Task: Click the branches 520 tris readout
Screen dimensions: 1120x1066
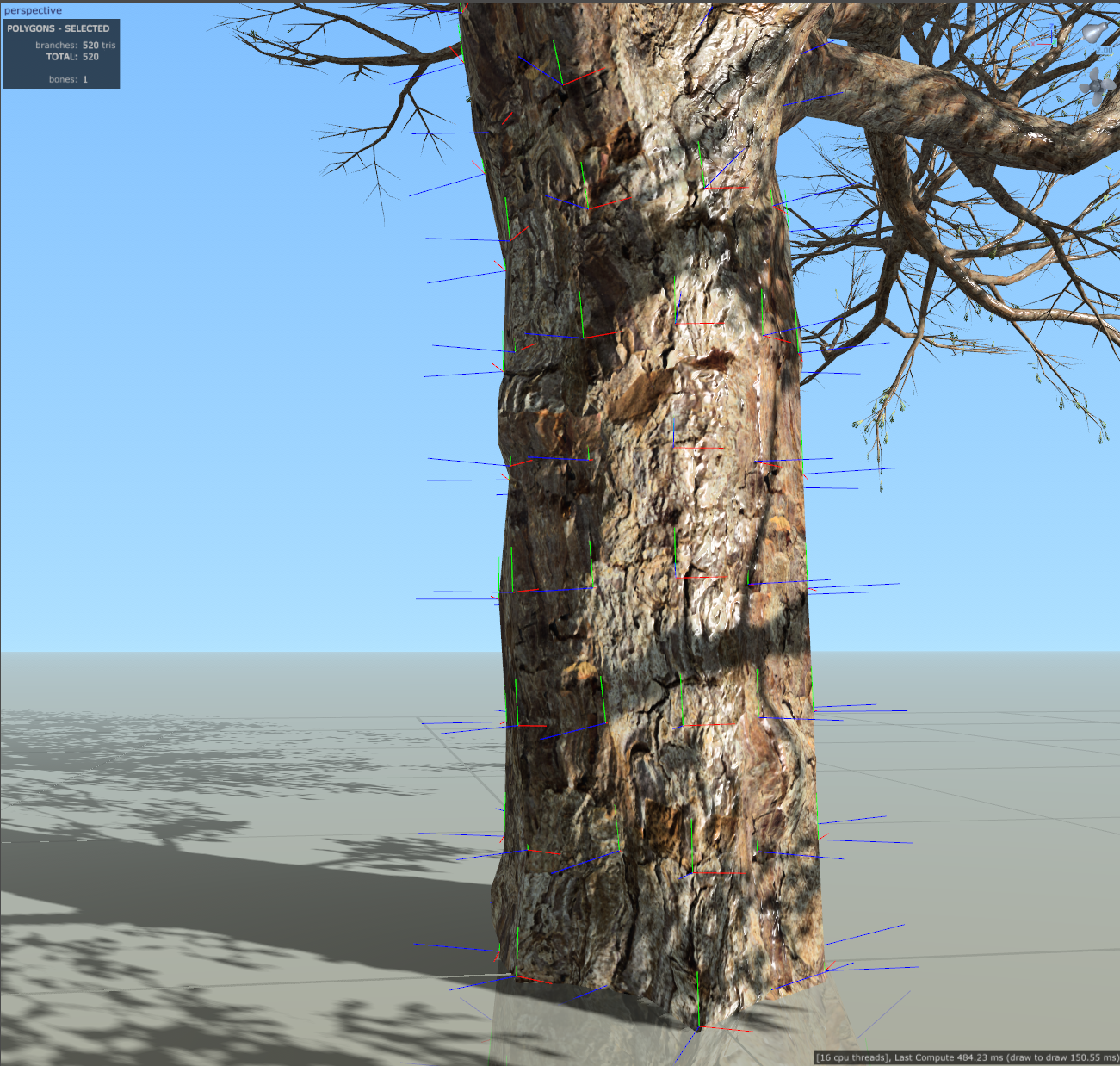Action: [76, 45]
